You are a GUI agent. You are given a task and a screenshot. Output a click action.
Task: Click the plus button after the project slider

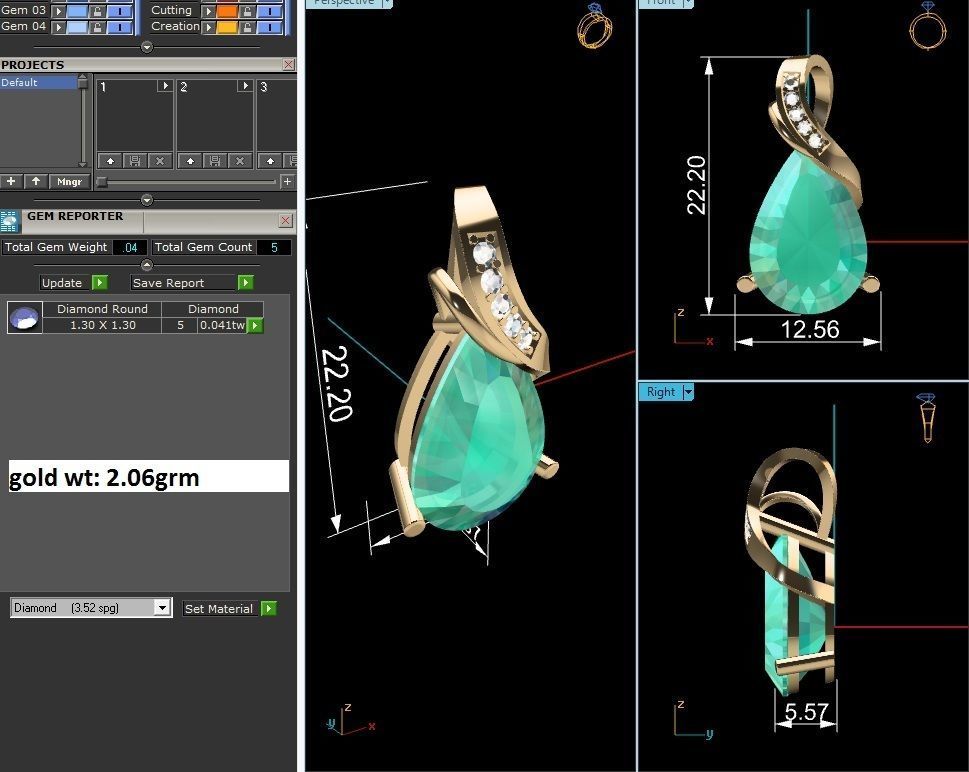287,182
